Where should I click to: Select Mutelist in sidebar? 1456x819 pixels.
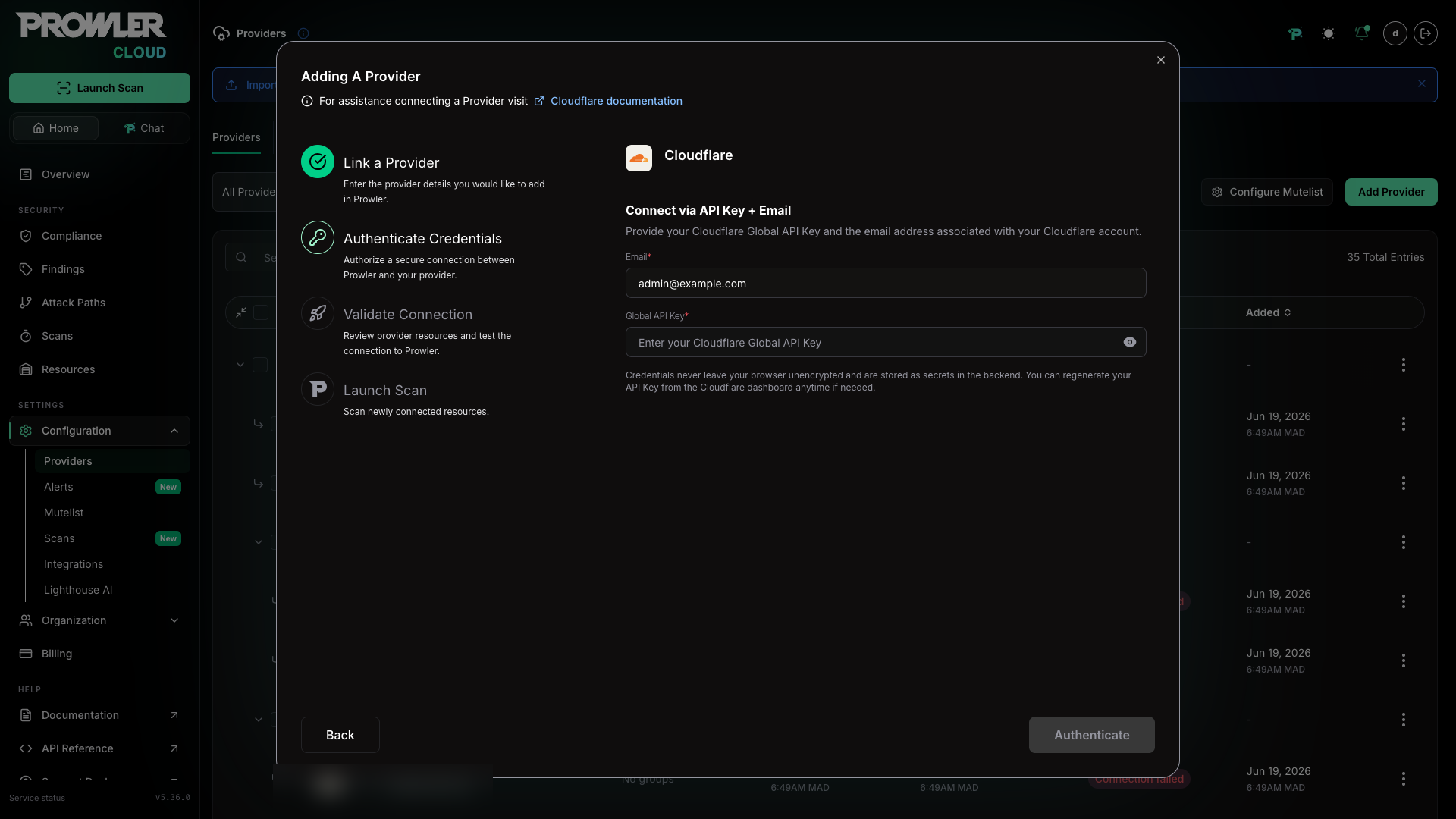(112, 513)
